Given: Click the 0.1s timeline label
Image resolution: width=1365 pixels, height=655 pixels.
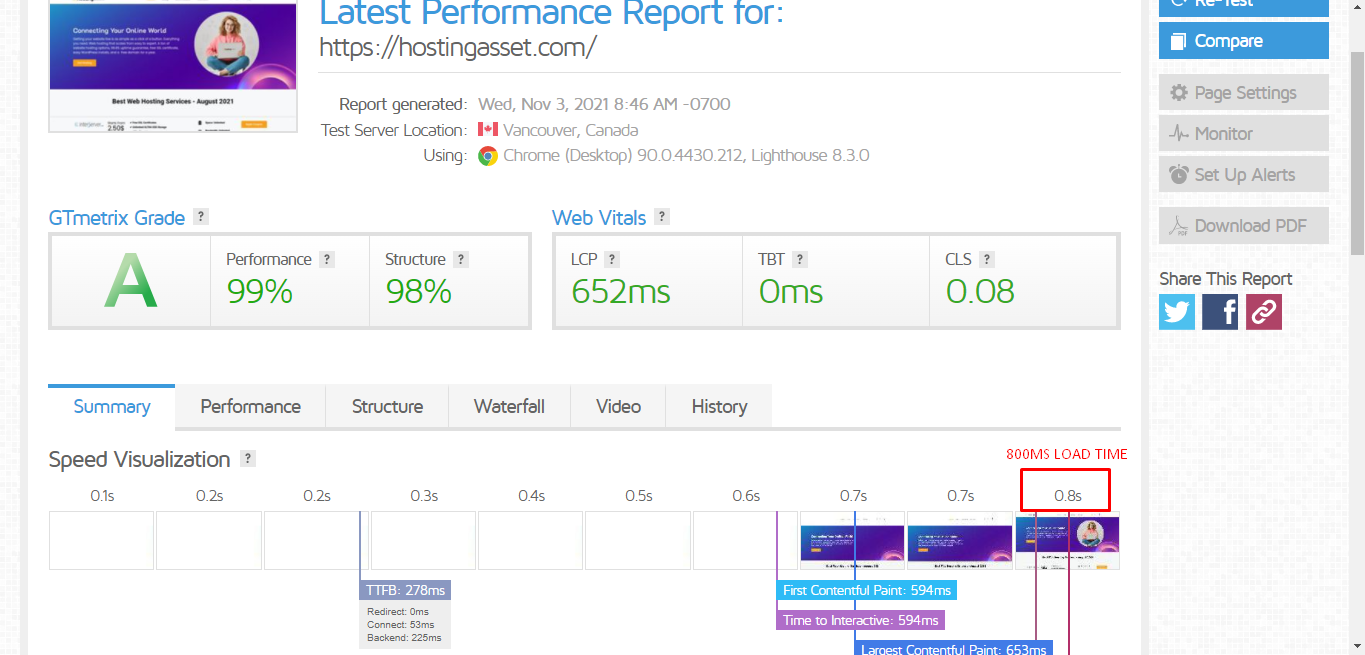Looking at the screenshot, I should (x=102, y=496).
